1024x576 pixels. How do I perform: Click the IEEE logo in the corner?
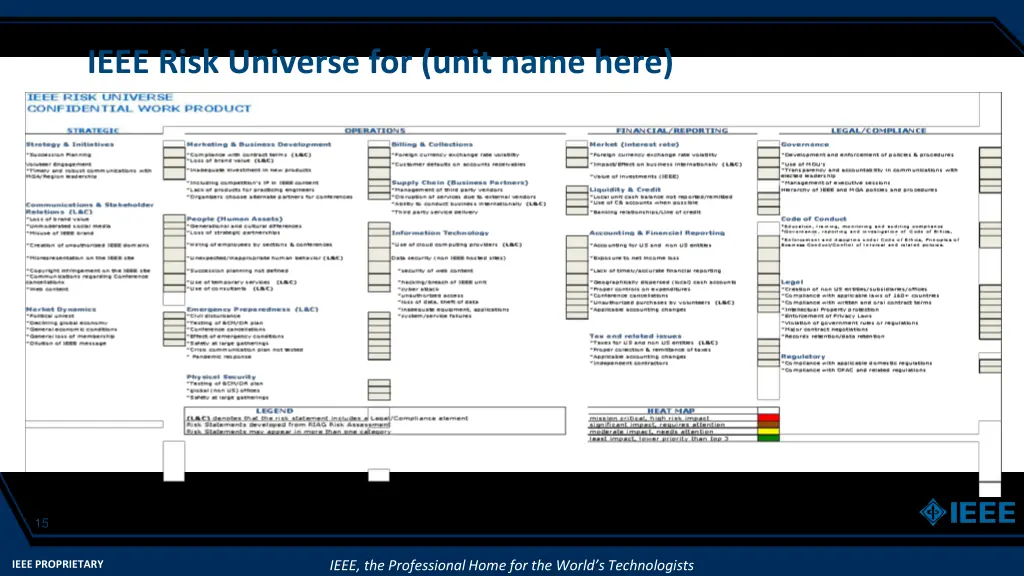point(967,512)
